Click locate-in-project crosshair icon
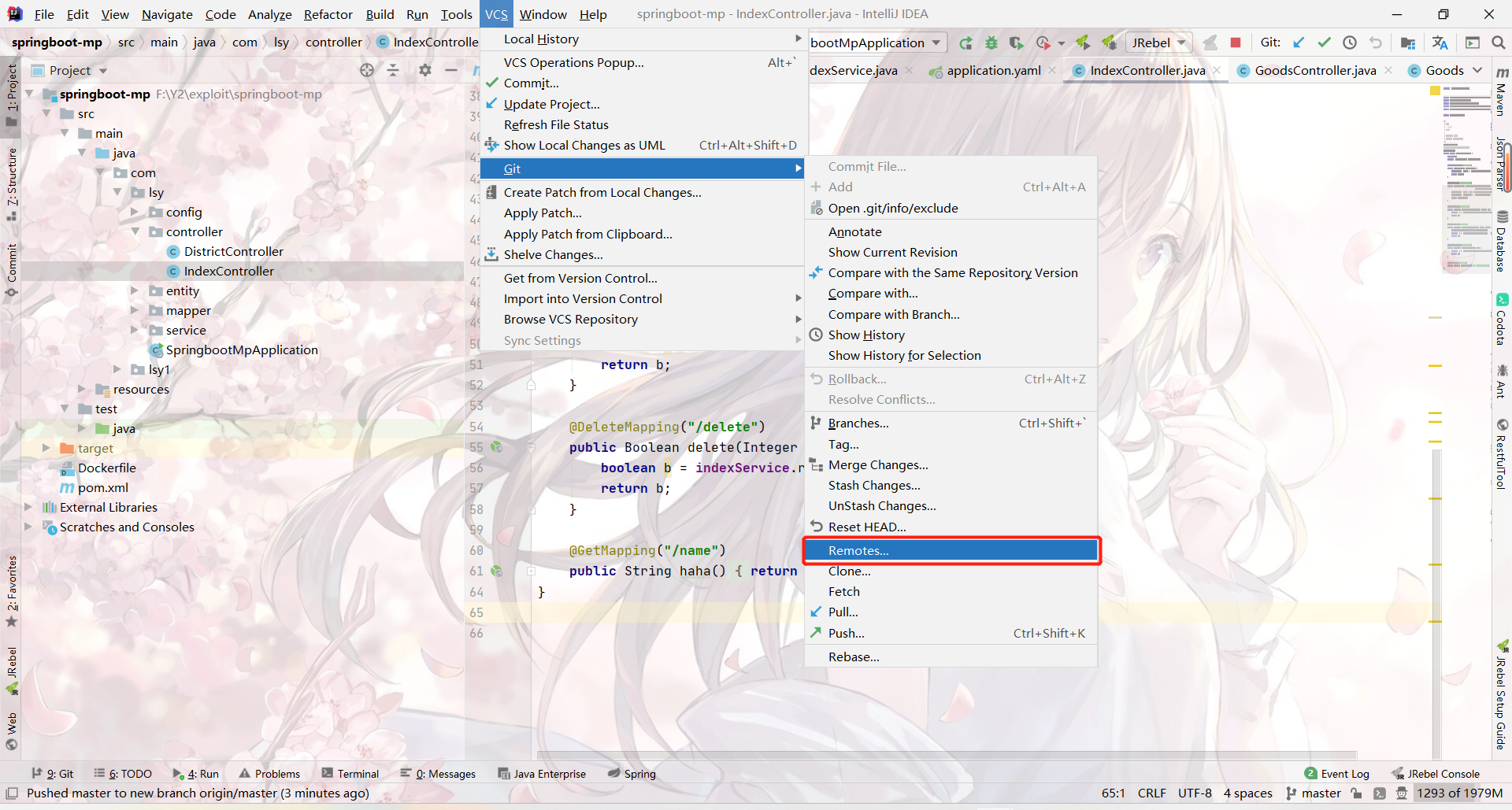Image resolution: width=1512 pixels, height=810 pixels. [367, 70]
